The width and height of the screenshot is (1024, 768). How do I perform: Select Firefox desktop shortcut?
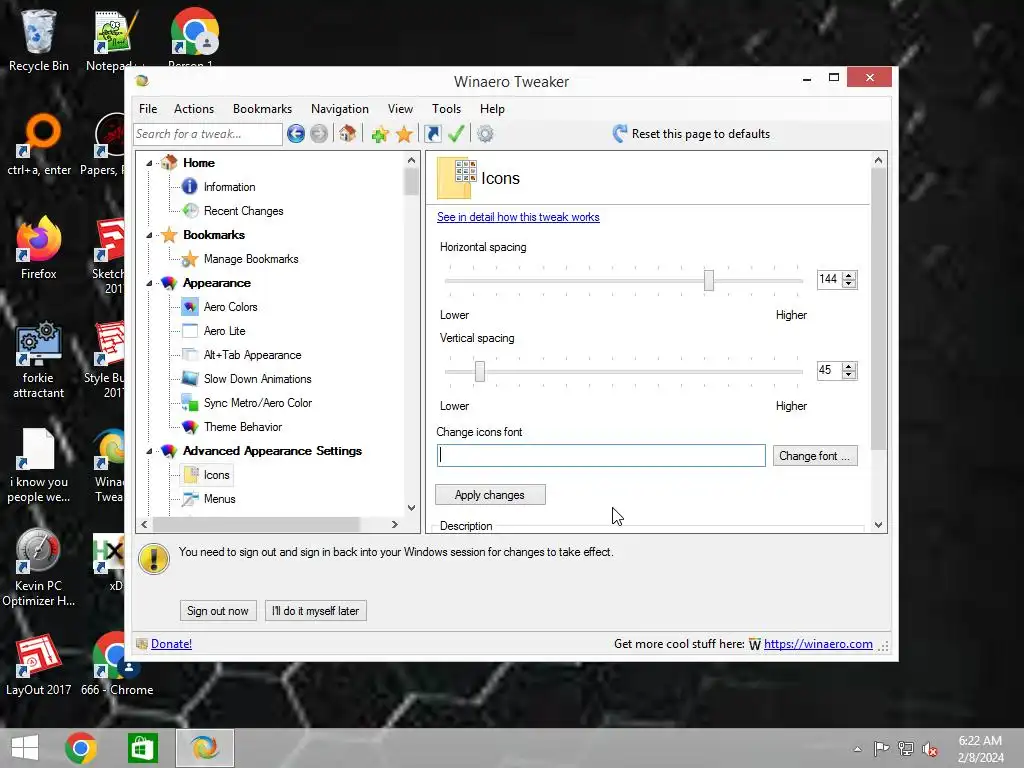pyautogui.click(x=39, y=248)
